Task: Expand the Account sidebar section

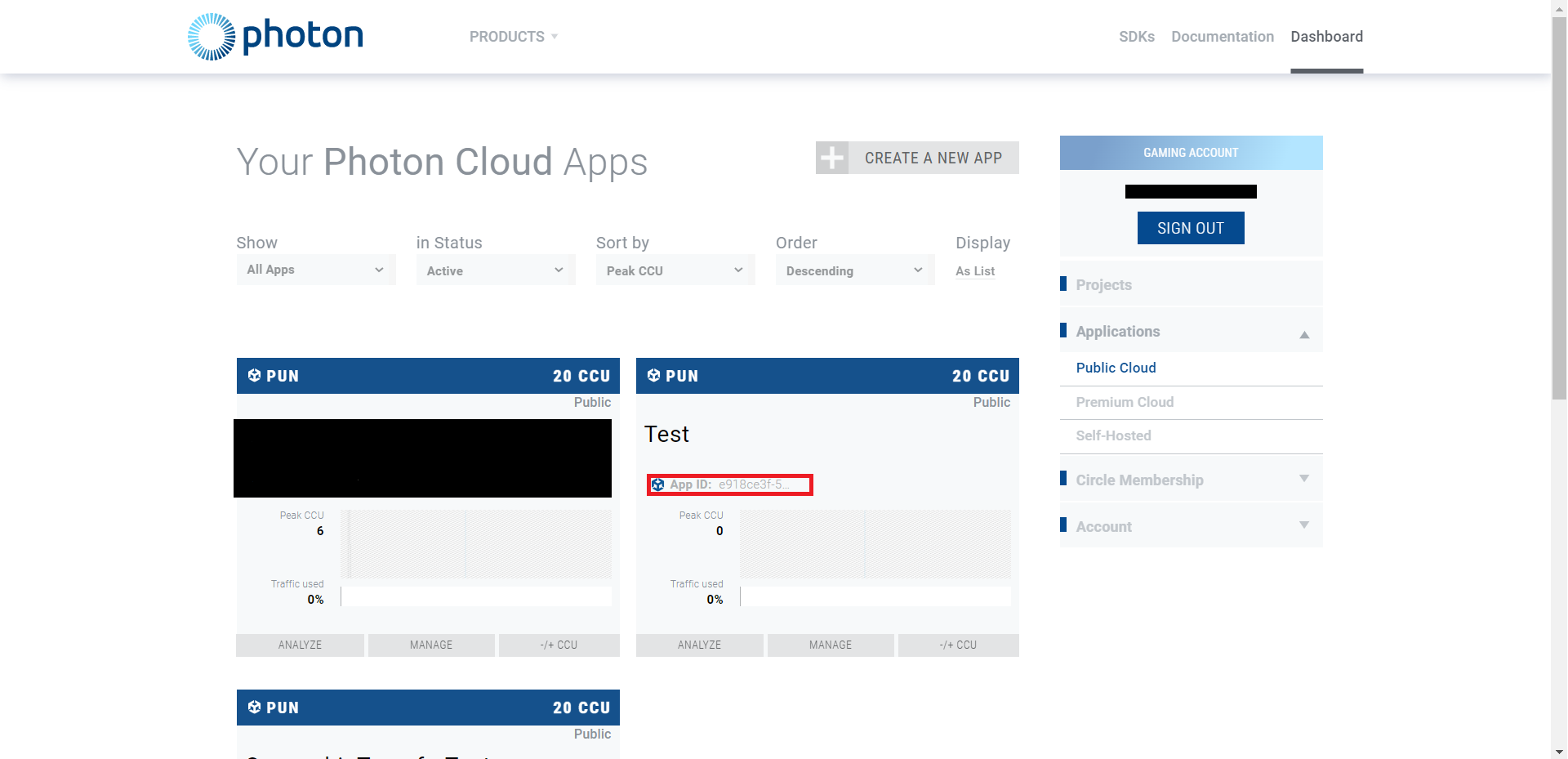Action: pos(1304,525)
